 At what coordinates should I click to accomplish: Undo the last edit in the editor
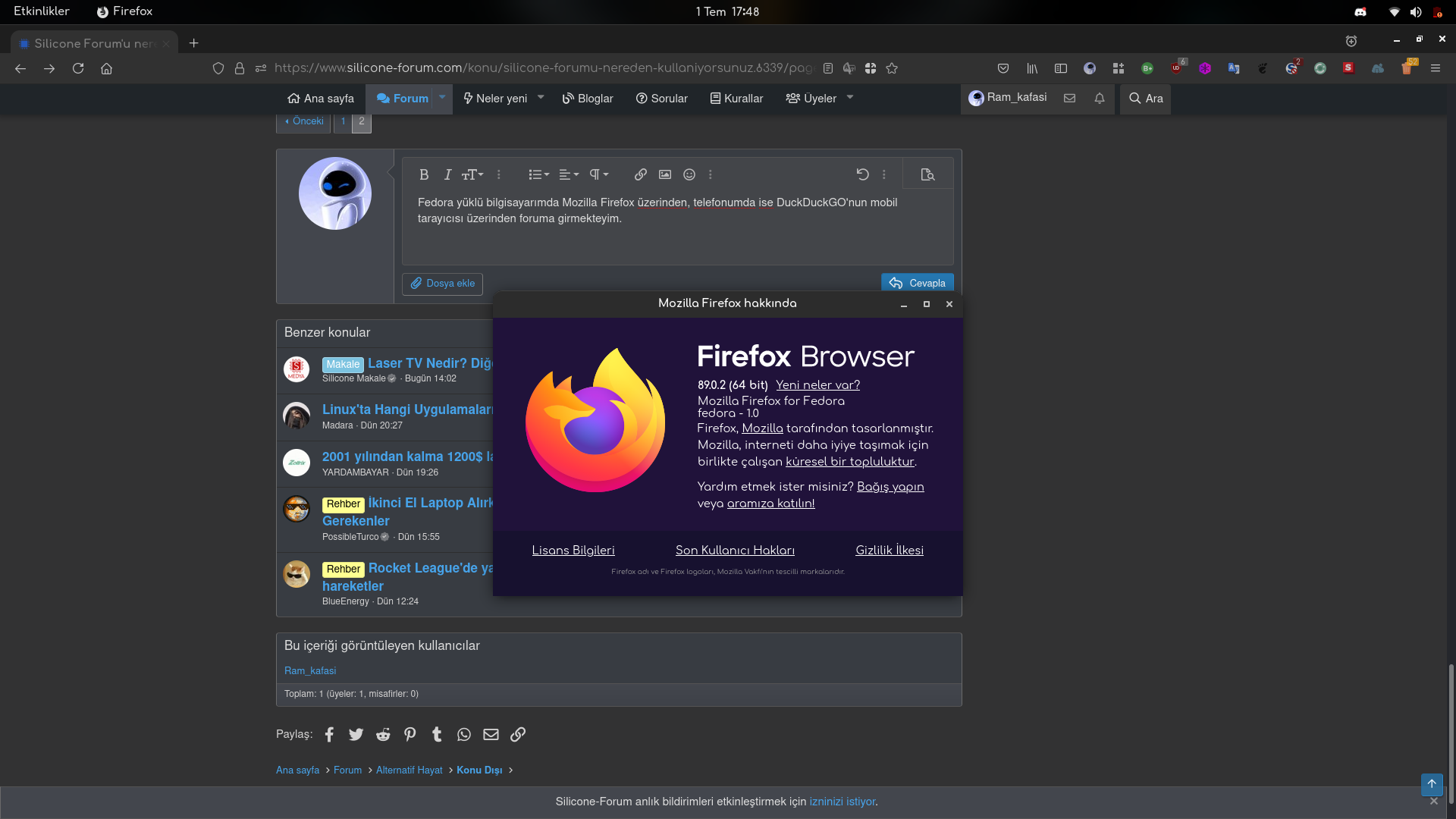[x=862, y=174]
